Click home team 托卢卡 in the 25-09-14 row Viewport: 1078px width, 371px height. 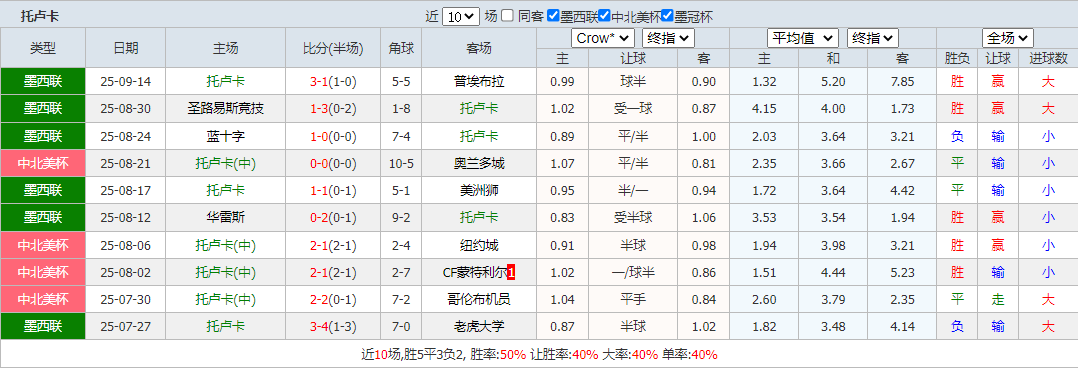pos(226,82)
